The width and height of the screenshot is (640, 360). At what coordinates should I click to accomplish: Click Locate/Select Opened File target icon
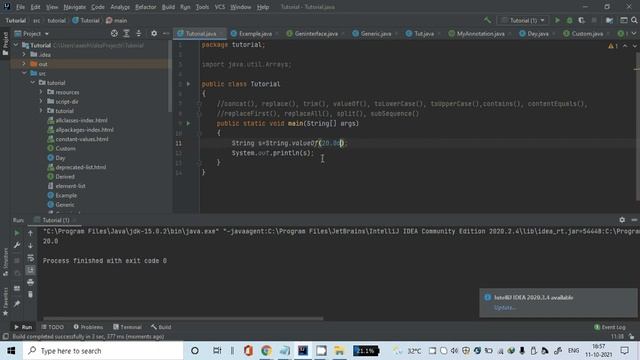point(114,33)
